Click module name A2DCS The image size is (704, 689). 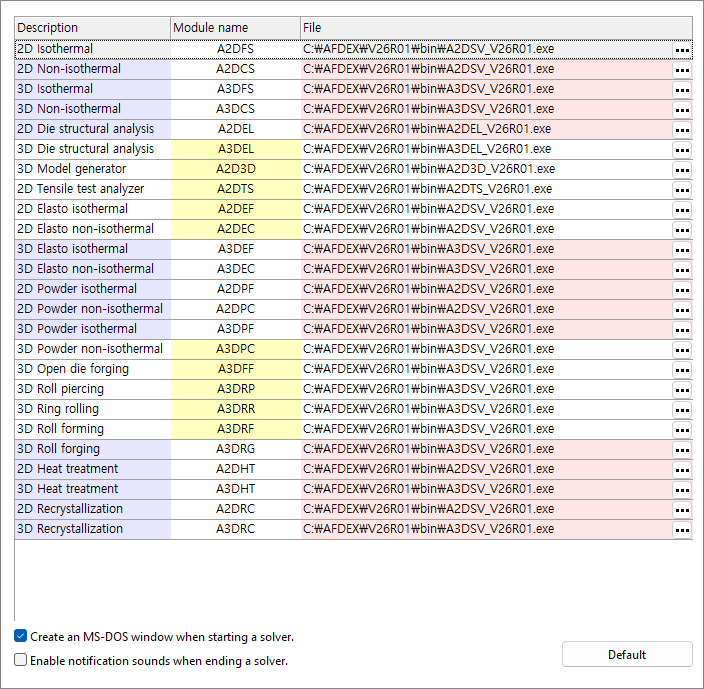tap(236, 69)
